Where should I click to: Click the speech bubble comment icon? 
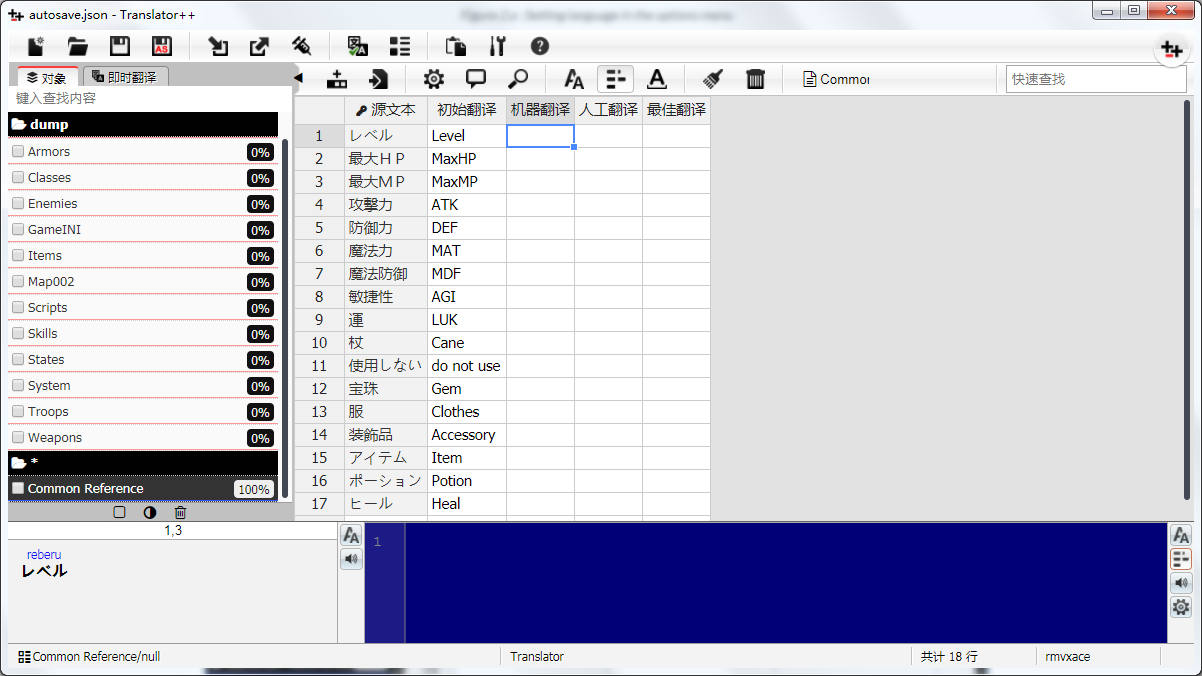point(476,79)
